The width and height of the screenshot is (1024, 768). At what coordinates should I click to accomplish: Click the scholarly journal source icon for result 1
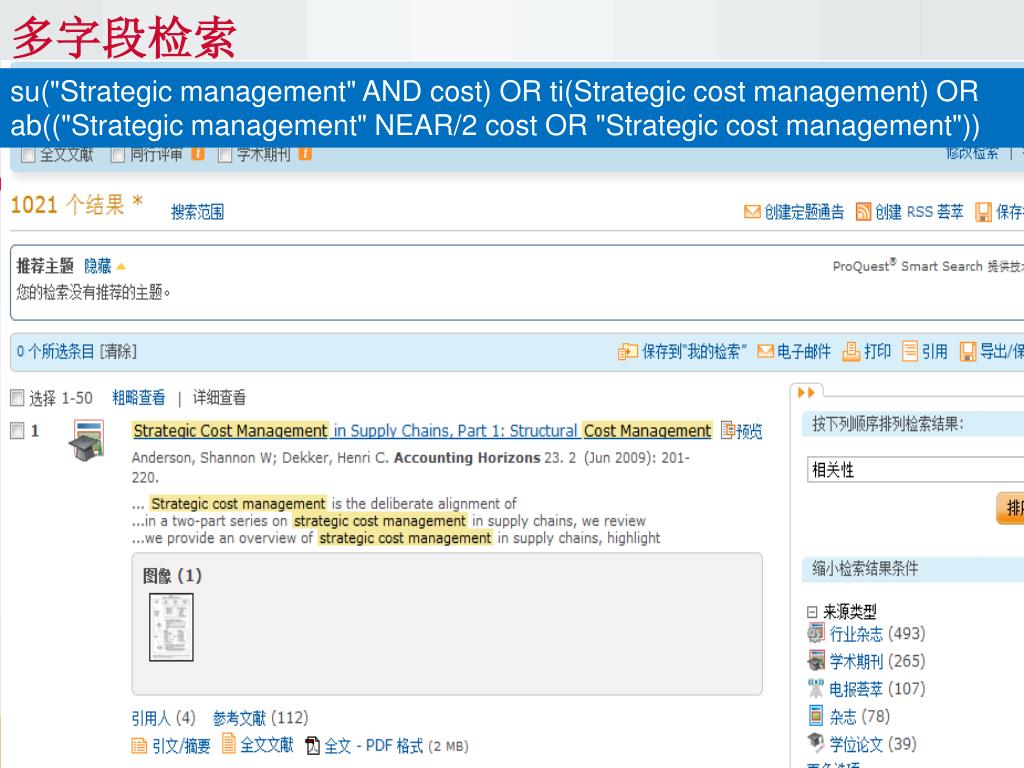(x=87, y=441)
